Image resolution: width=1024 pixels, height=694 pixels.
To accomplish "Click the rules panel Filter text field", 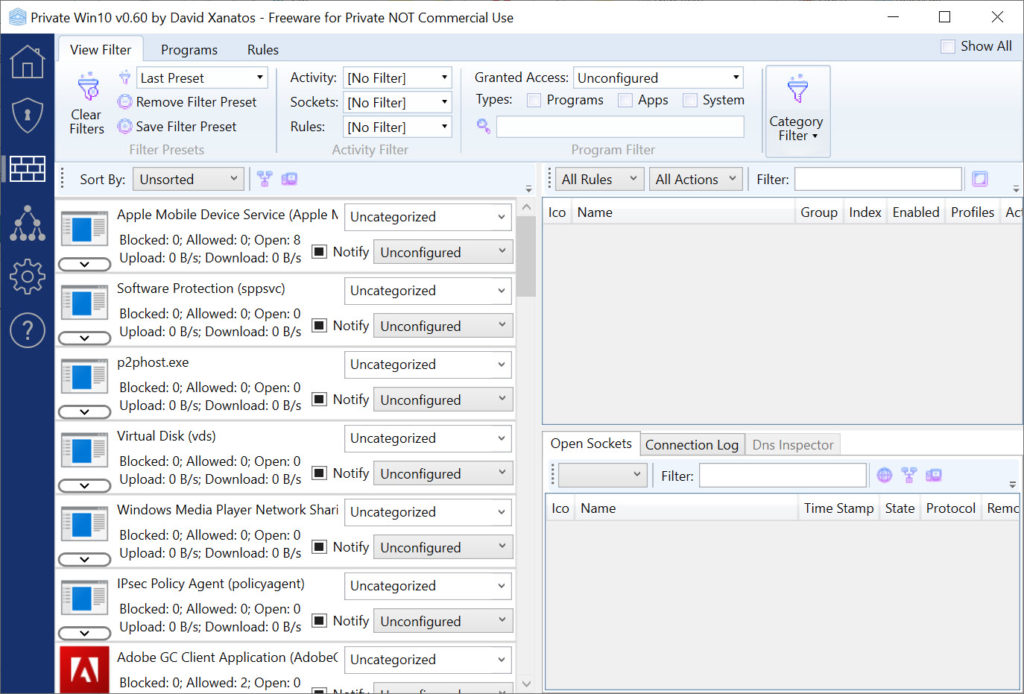I will 878,179.
